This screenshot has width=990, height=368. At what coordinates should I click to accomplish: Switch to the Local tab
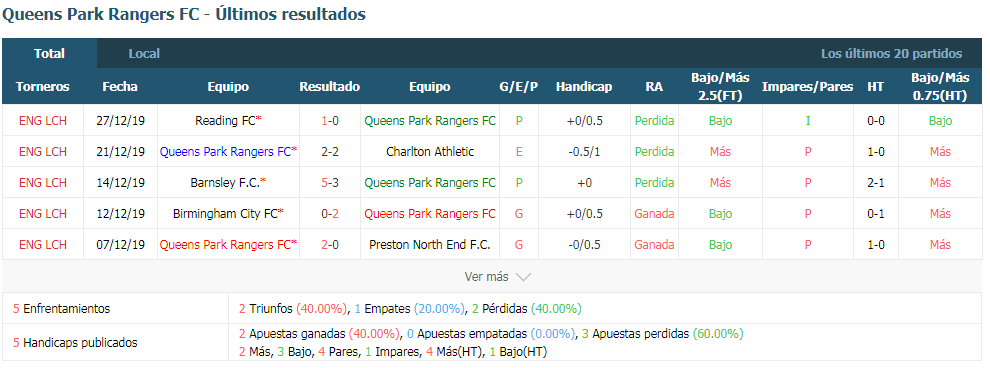[144, 54]
